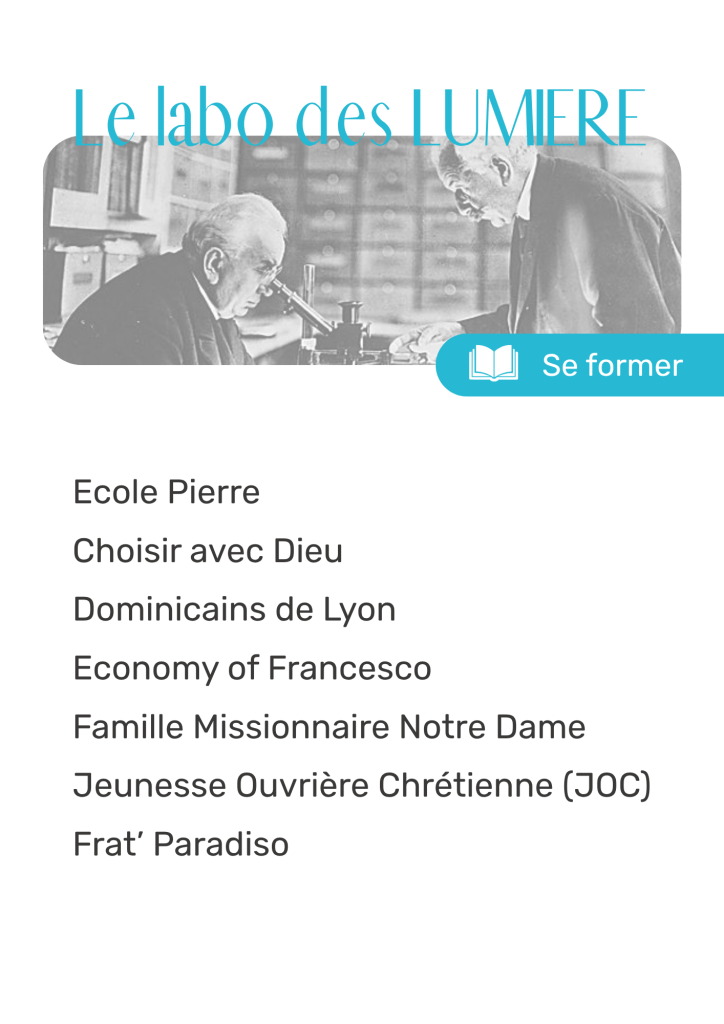
Task: Visit the Frat' Paradiso link
Action: point(181,844)
